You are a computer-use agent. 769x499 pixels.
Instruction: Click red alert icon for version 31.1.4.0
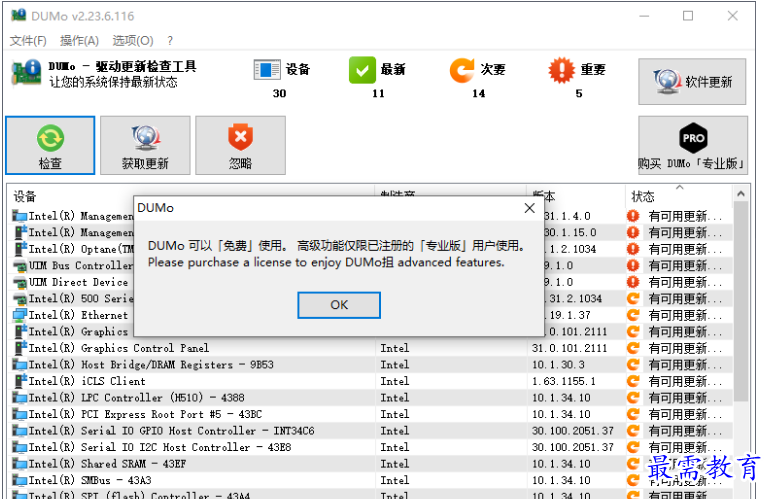(633, 216)
